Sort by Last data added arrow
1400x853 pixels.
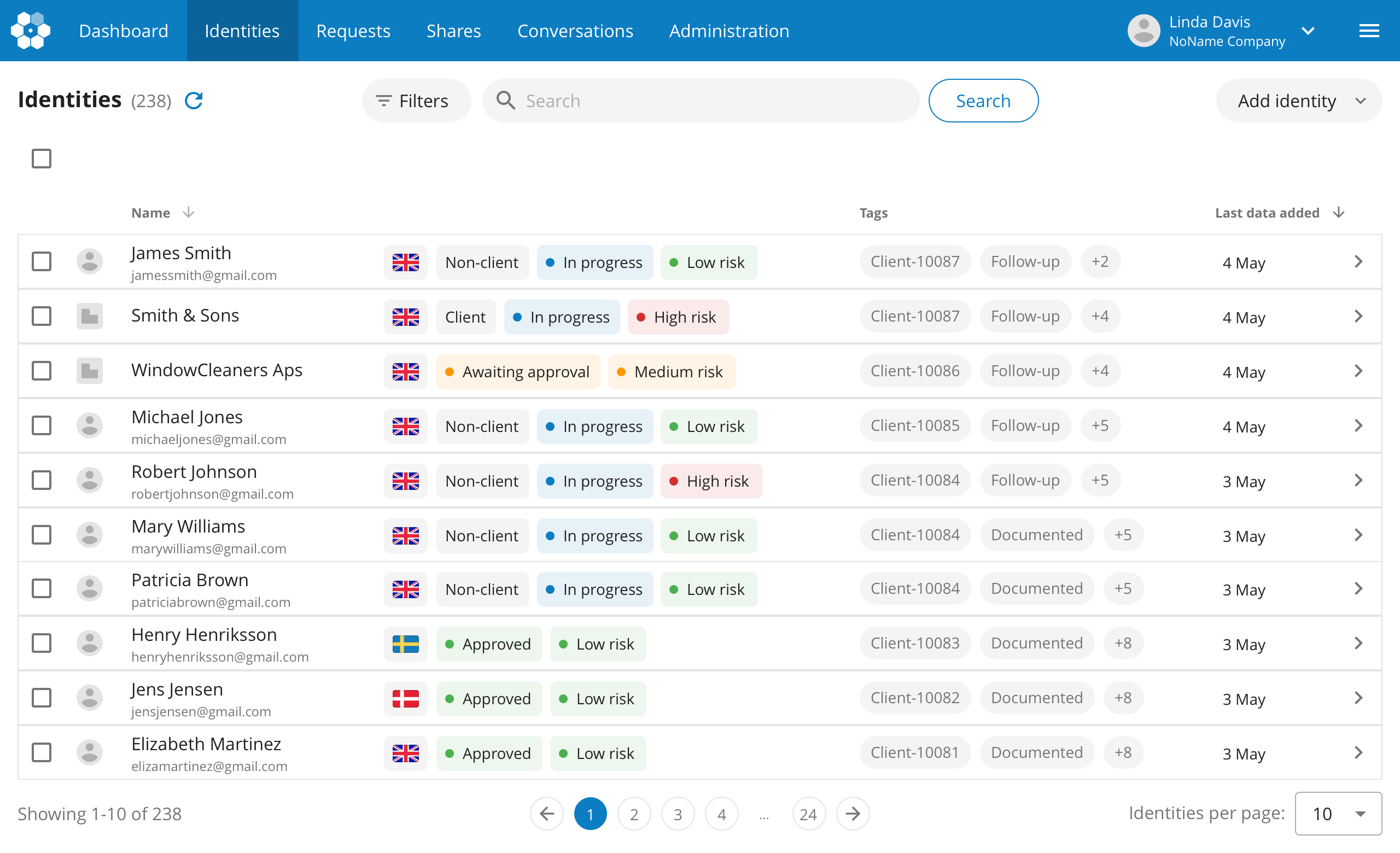tap(1338, 212)
